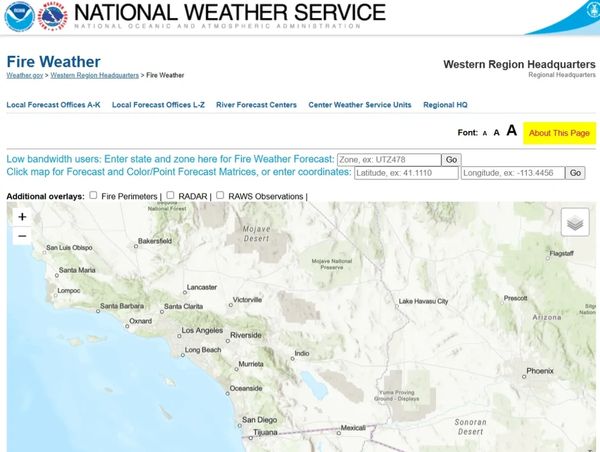
Task: Click San Luis Obispo on the map
Action: pyautogui.click(x=69, y=248)
